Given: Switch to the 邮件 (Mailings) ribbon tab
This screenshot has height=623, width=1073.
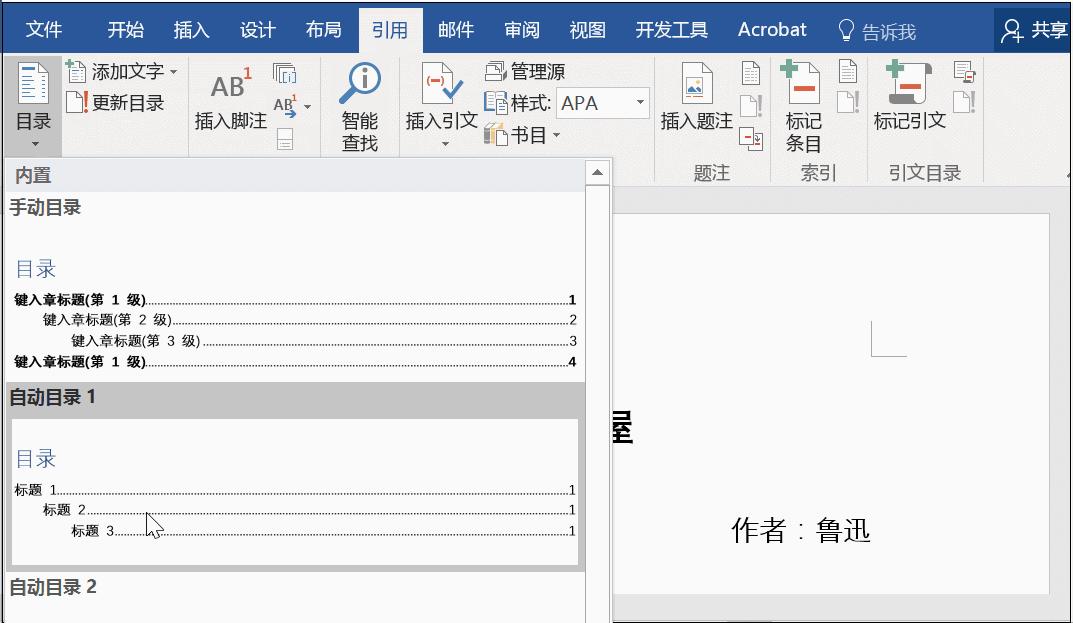Looking at the screenshot, I should [x=455, y=30].
